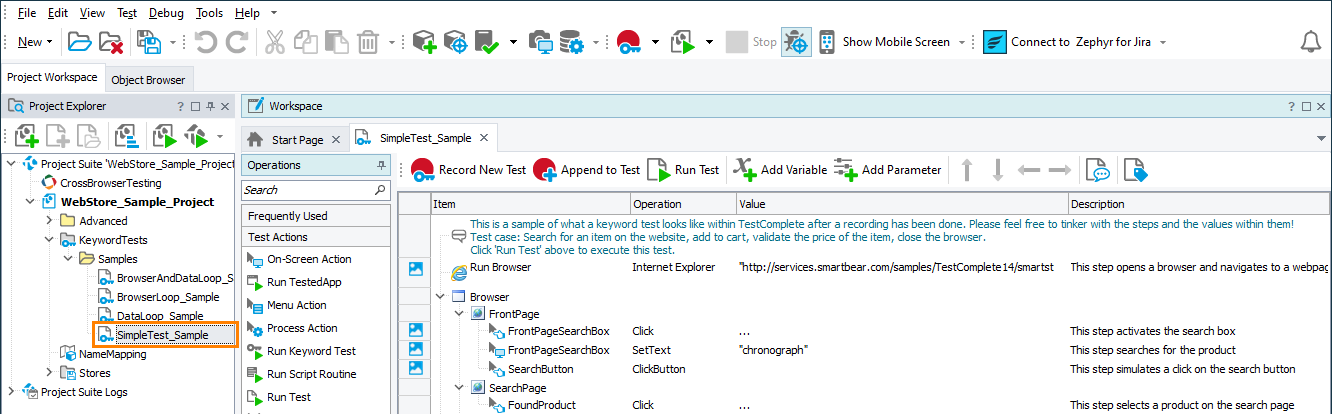
Task: Collapse the WebStore_Sample_Project tree node
Action: coord(29,202)
